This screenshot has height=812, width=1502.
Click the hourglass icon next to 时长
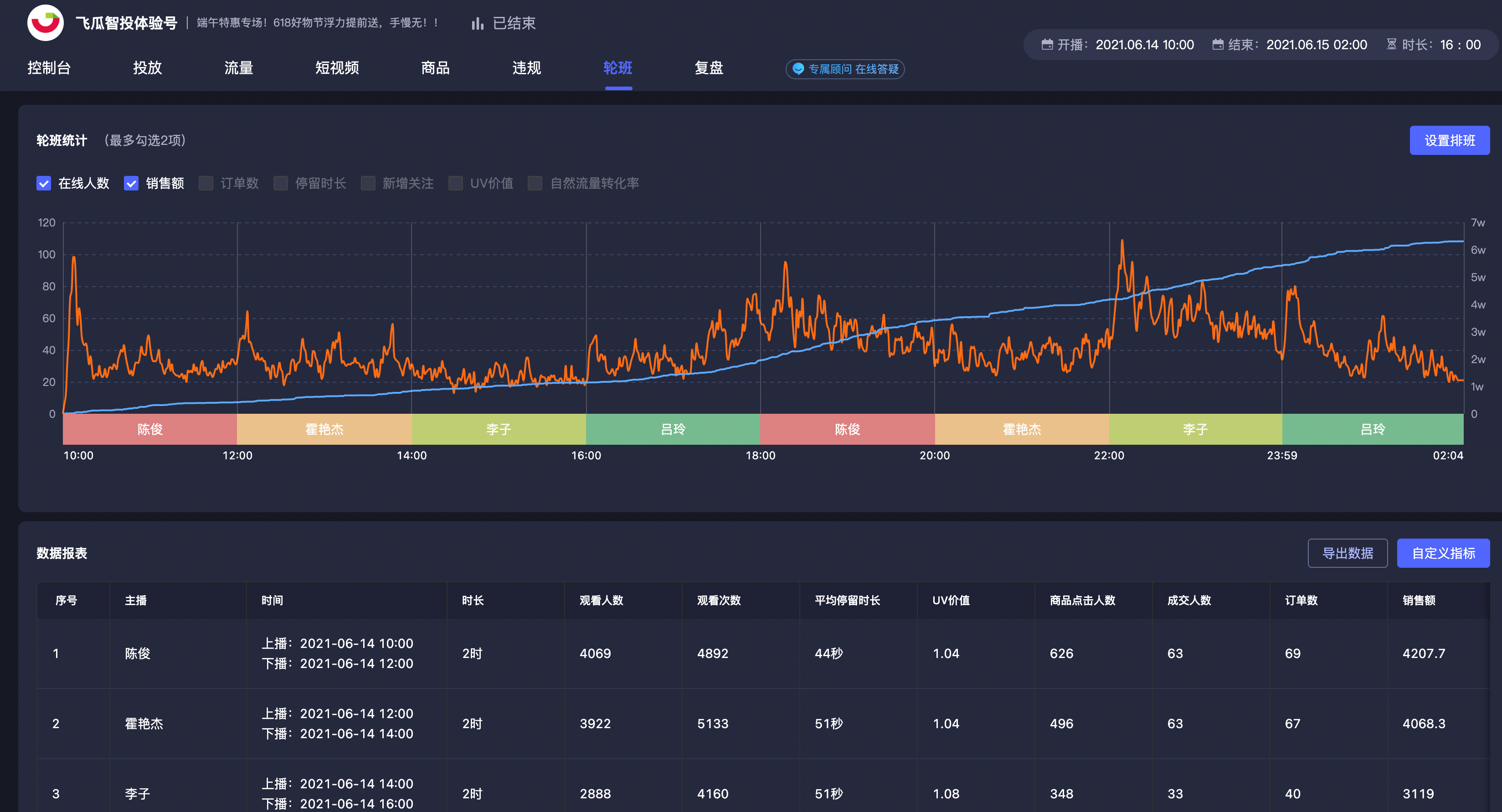tap(1392, 44)
